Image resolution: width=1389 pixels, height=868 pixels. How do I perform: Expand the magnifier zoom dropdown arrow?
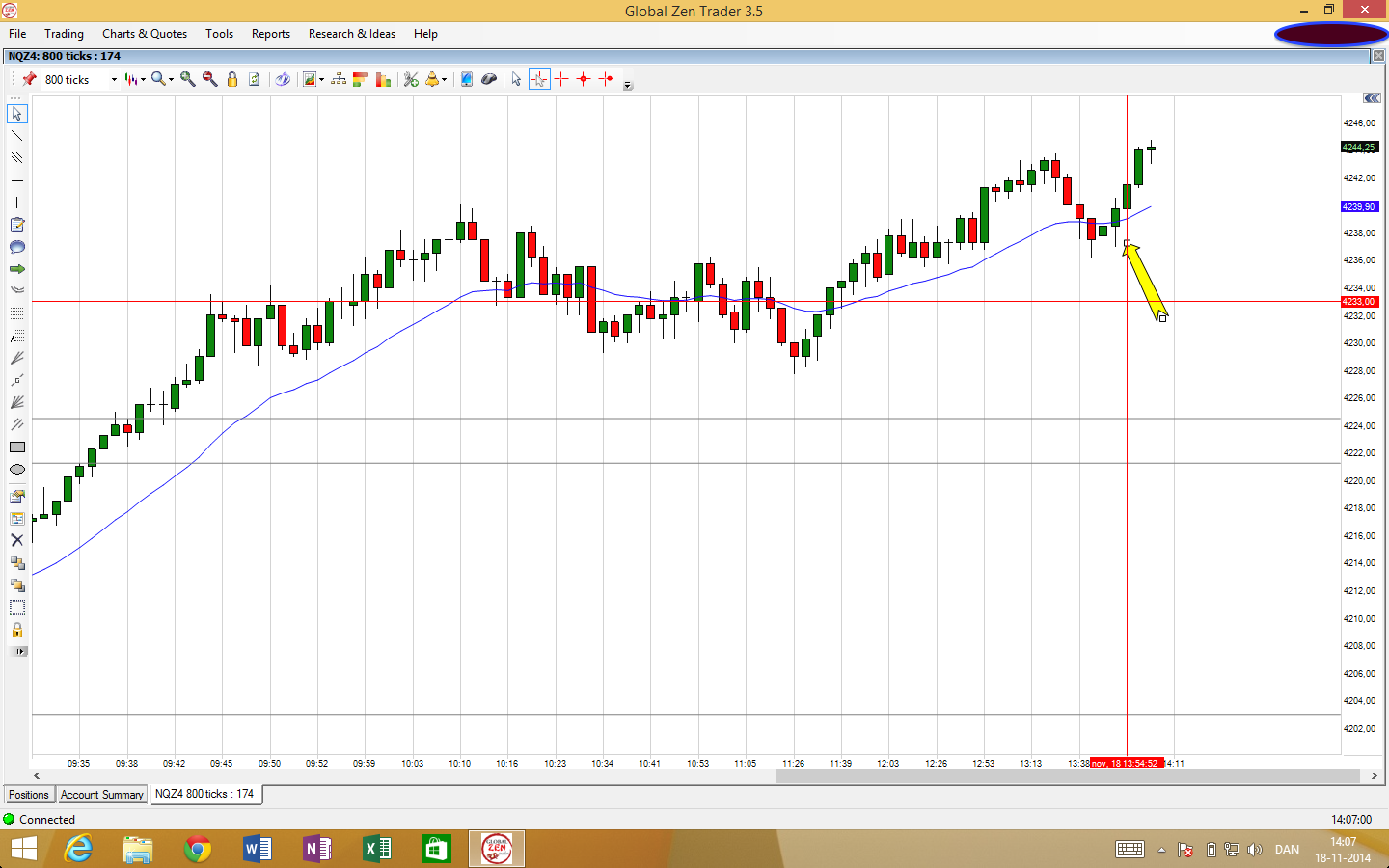[x=172, y=79]
